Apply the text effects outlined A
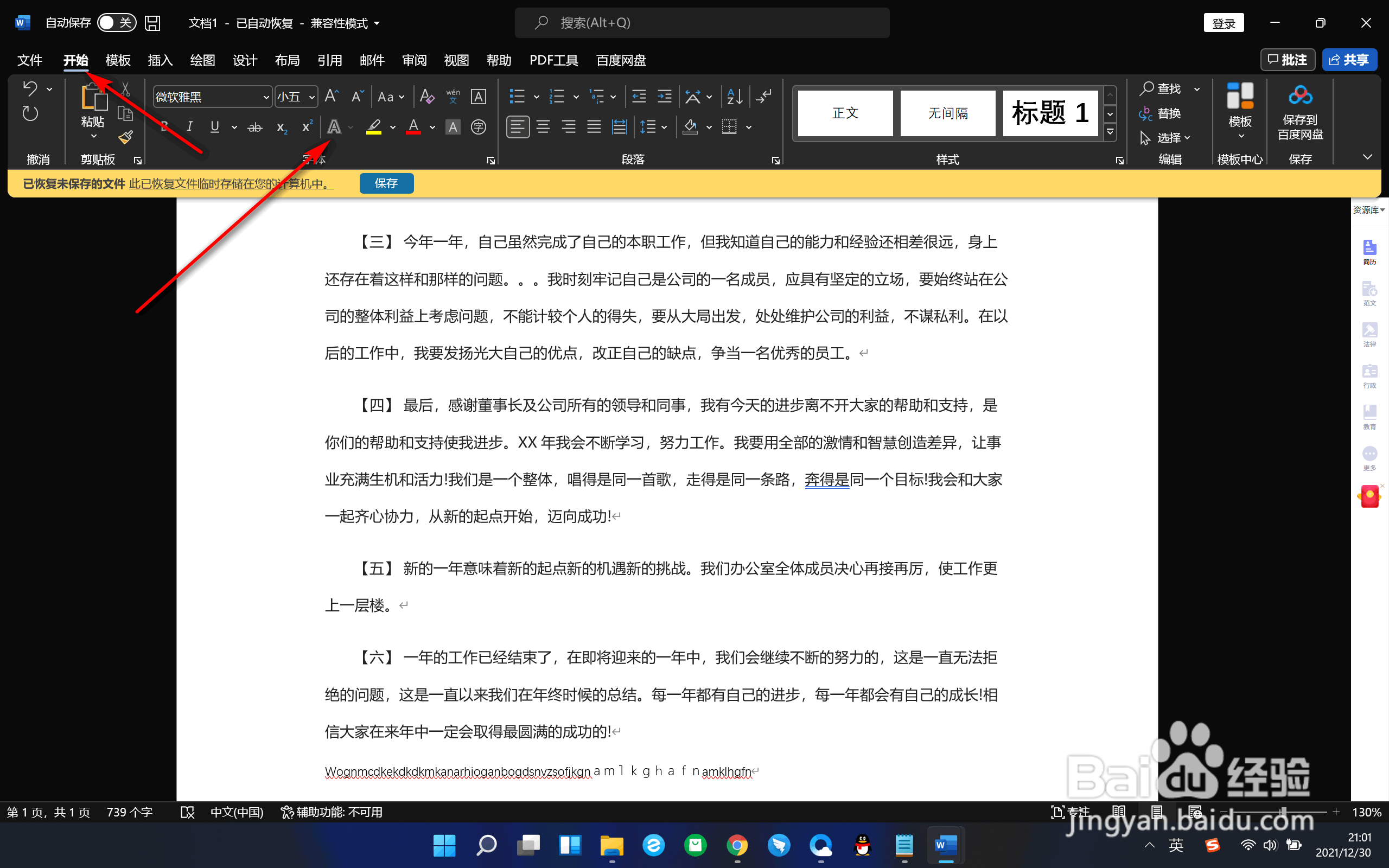1389x868 pixels. (x=334, y=127)
